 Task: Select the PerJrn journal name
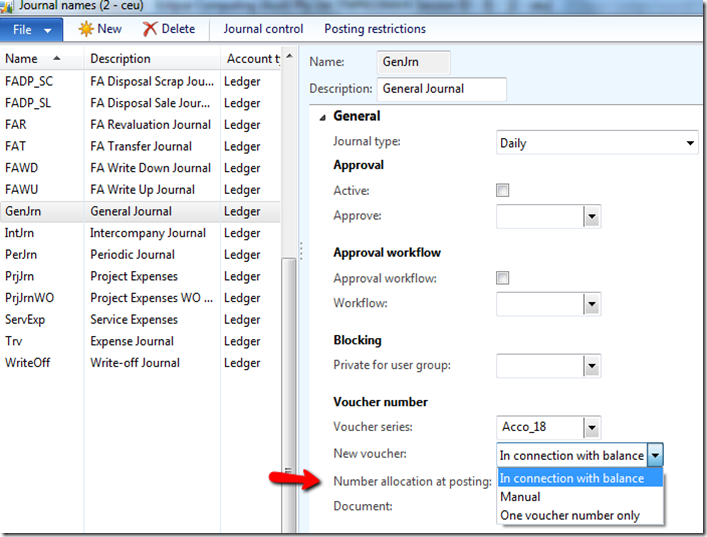click(x=21, y=255)
